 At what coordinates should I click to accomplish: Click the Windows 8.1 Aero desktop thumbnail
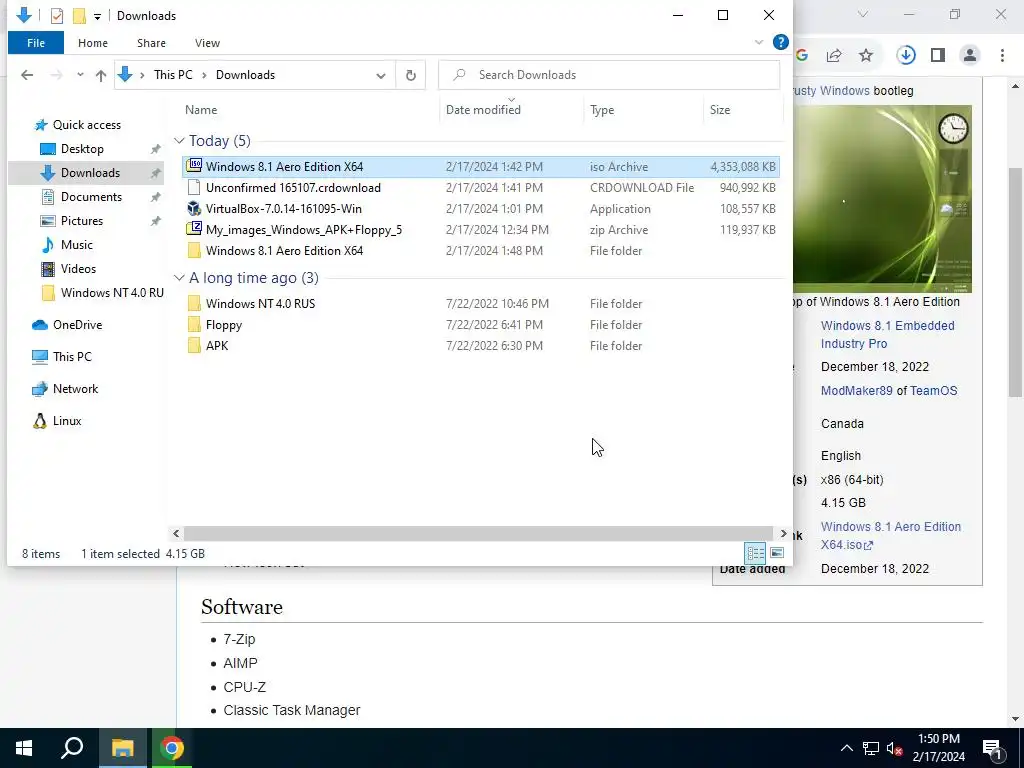(x=882, y=199)
